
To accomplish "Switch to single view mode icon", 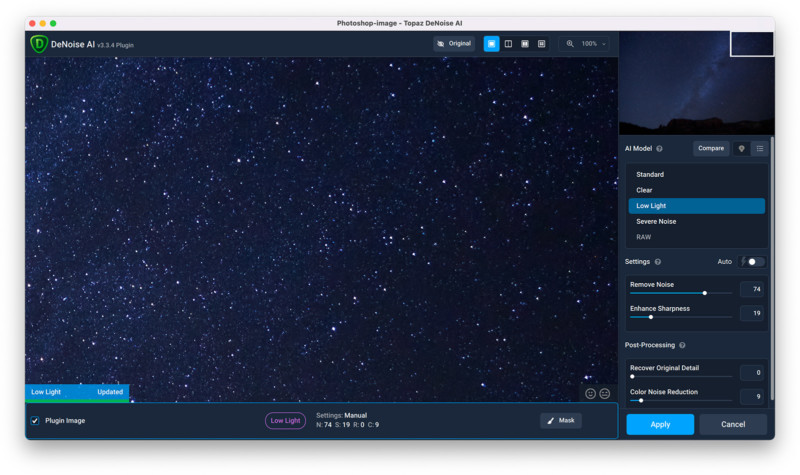I will (x=491, y=44).
